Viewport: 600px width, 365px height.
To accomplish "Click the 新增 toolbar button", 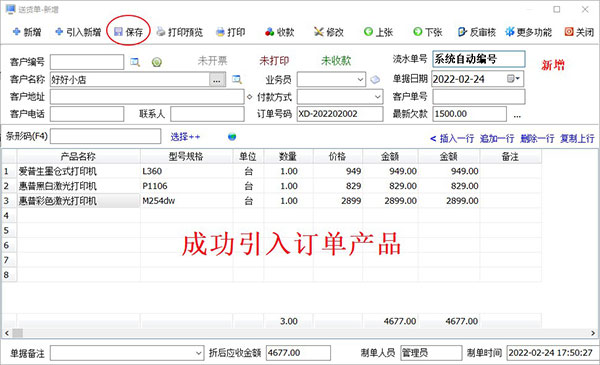I will click(27, 32).
